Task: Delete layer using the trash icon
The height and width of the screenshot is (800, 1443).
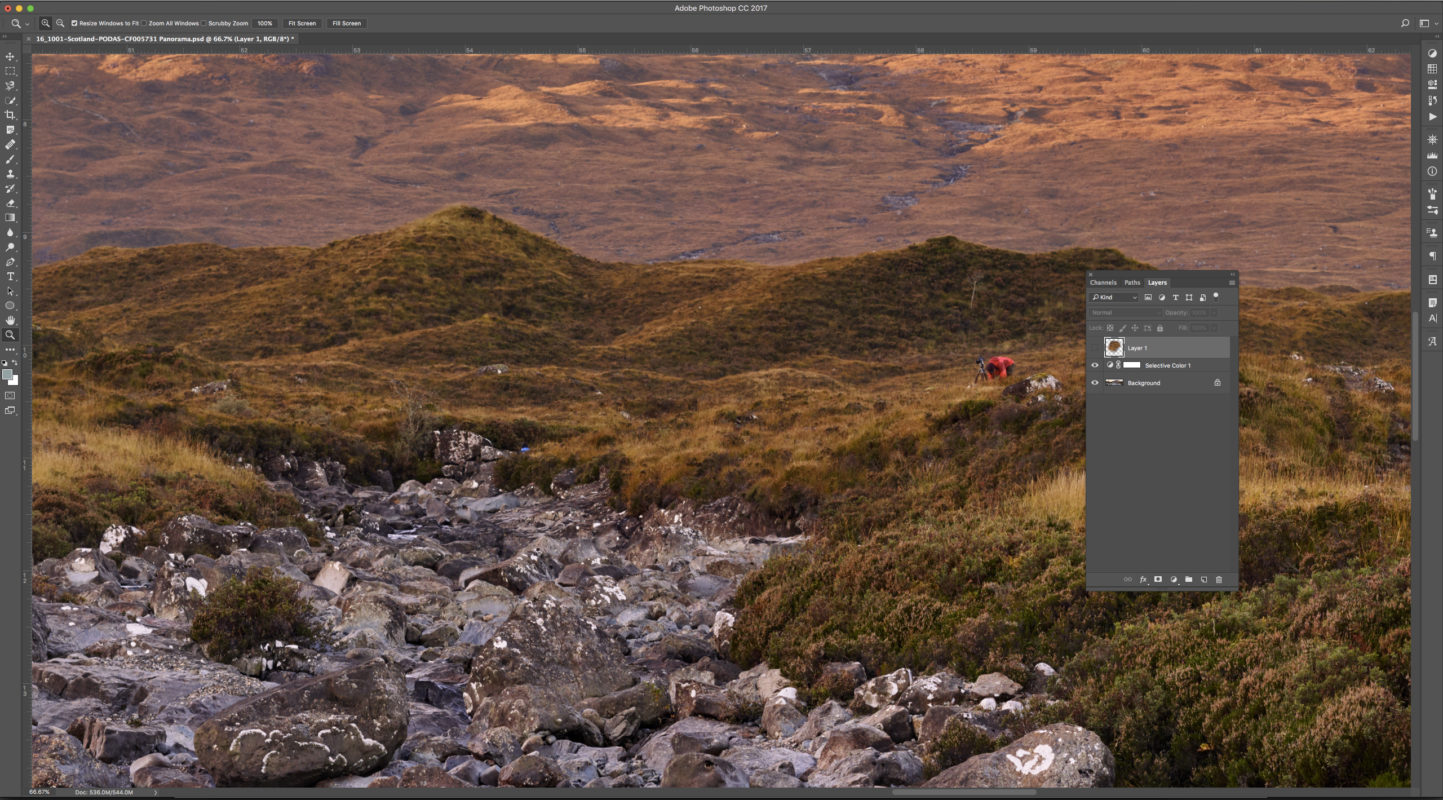Action: 1218,579
